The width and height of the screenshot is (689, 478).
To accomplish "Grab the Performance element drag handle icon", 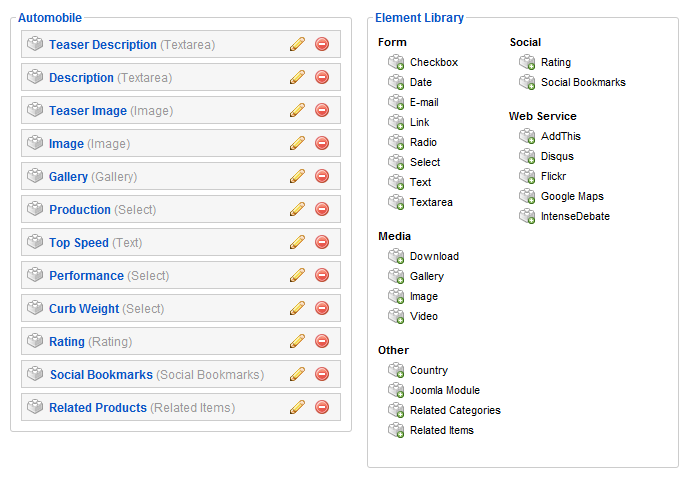I will pos(35,275).
